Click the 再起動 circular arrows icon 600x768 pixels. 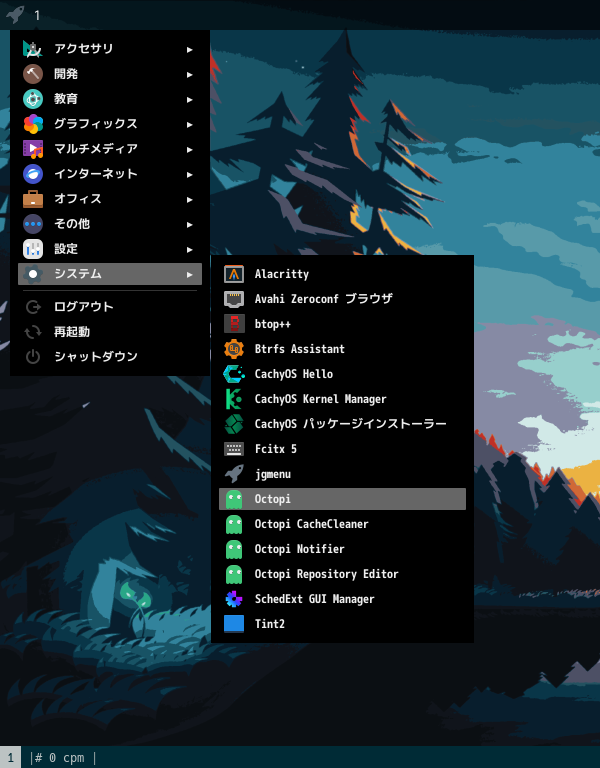[33, 332]
